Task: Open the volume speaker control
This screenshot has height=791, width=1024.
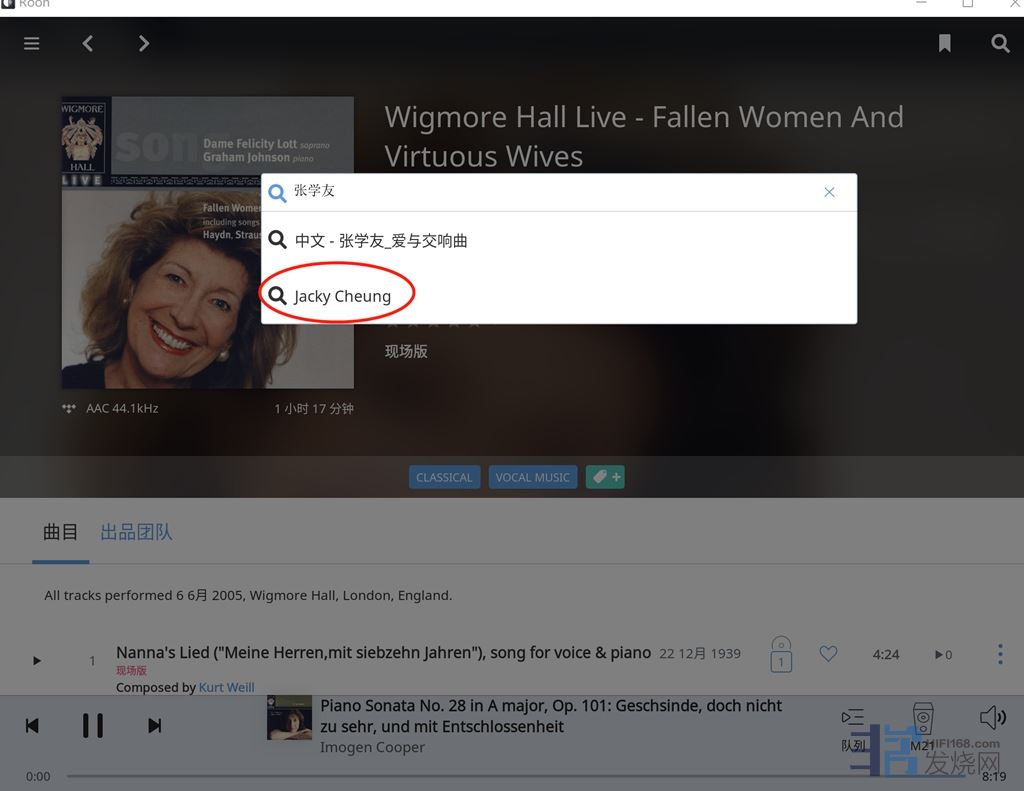Action: (x=992, y=717)
